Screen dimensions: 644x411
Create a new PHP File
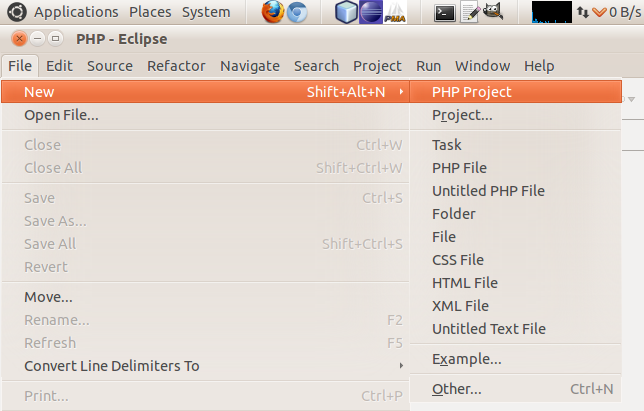(x=515, y=168)
